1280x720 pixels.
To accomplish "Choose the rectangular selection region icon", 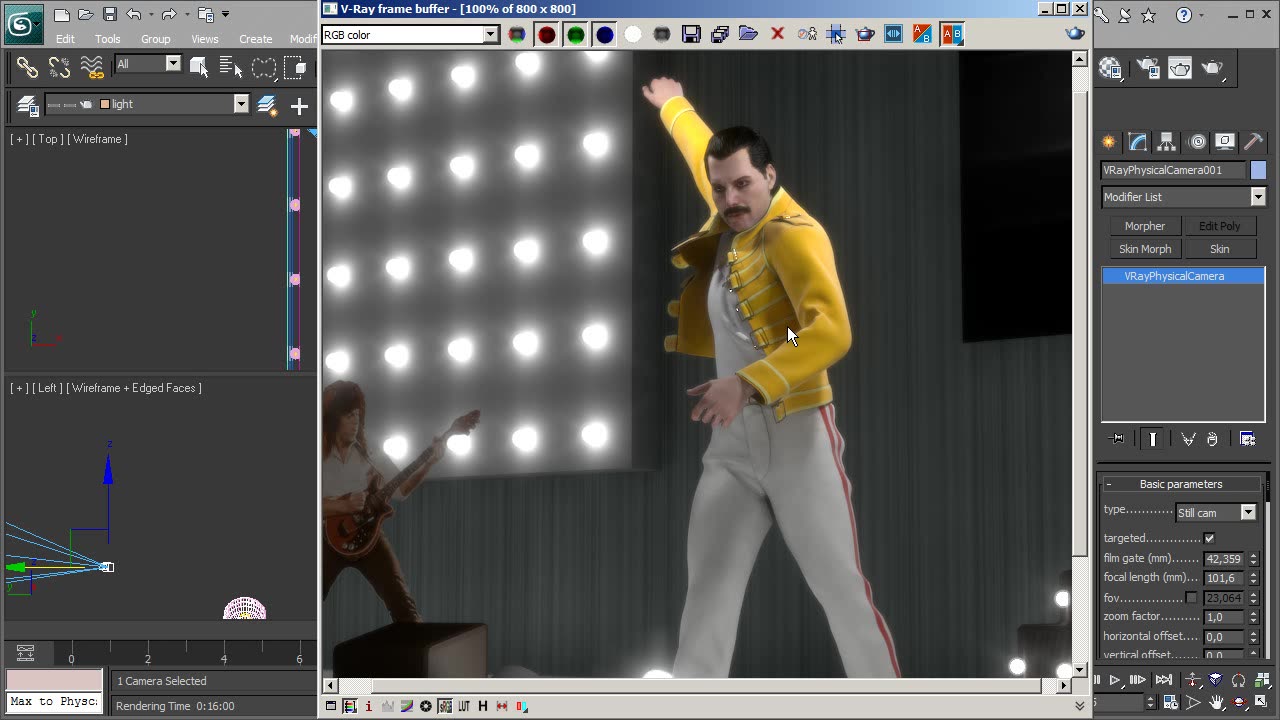I will click(263, 67).
